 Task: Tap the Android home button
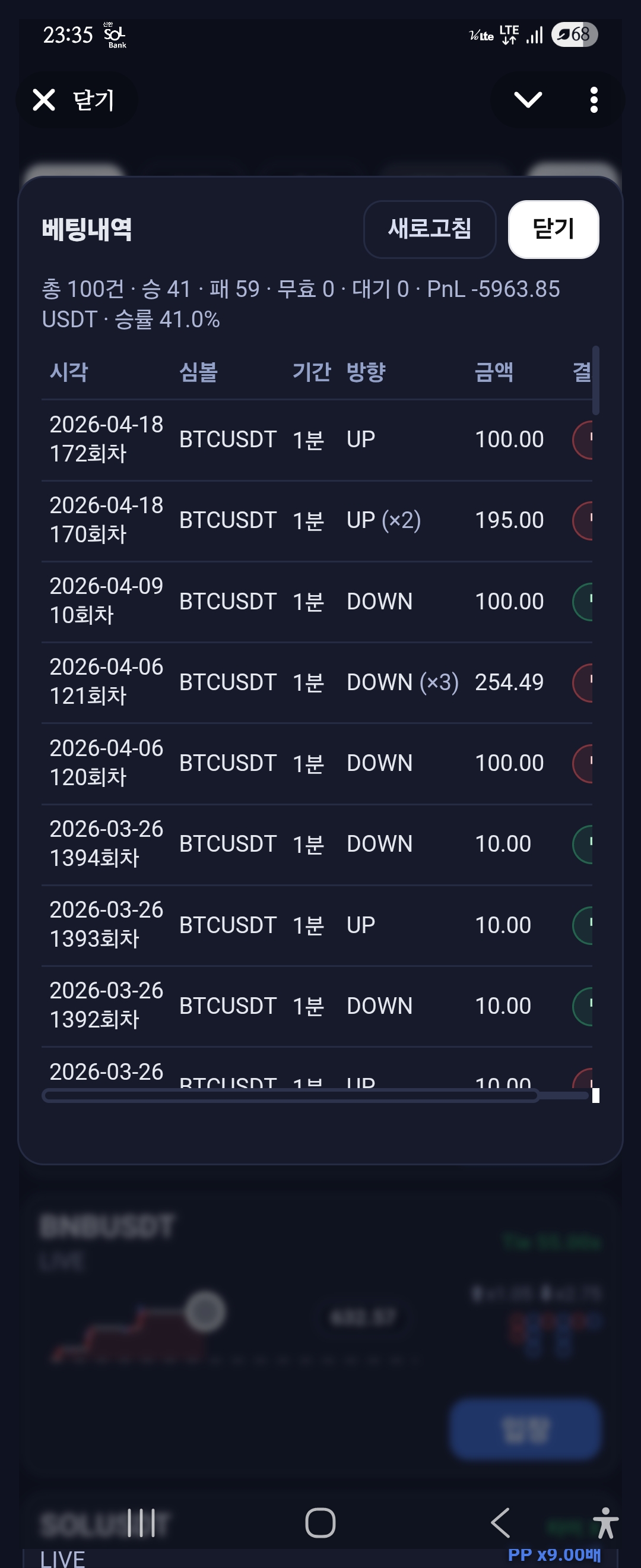point(320,1523)
